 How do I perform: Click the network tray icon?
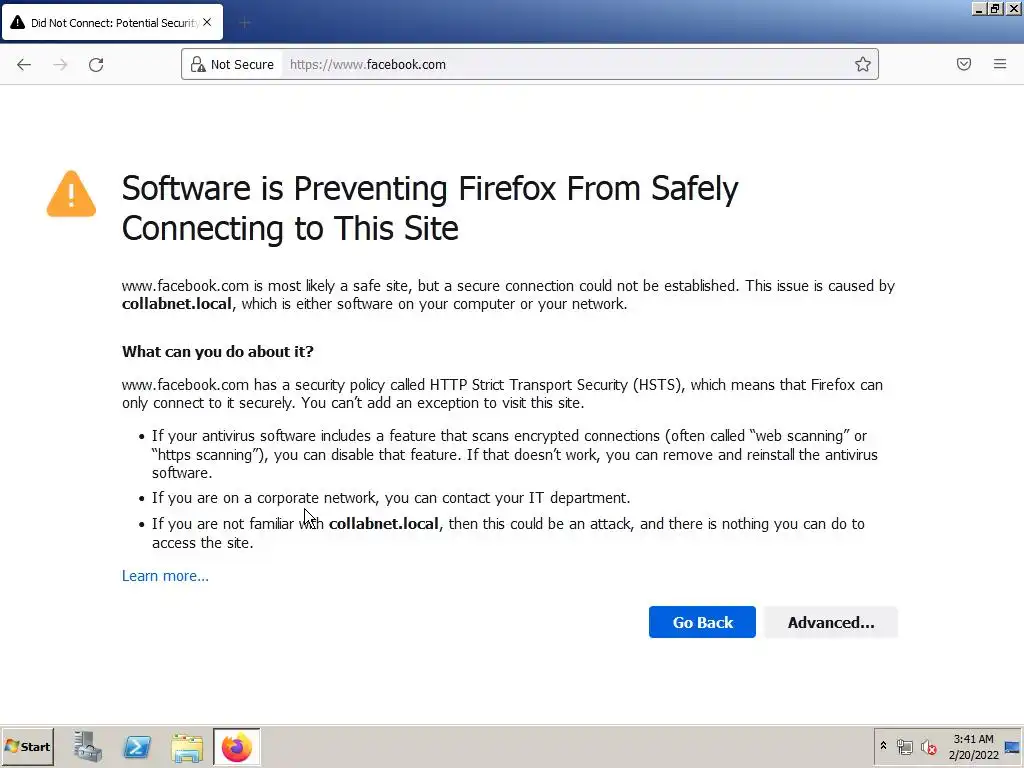pyautogui.click(x=905, y=747)
